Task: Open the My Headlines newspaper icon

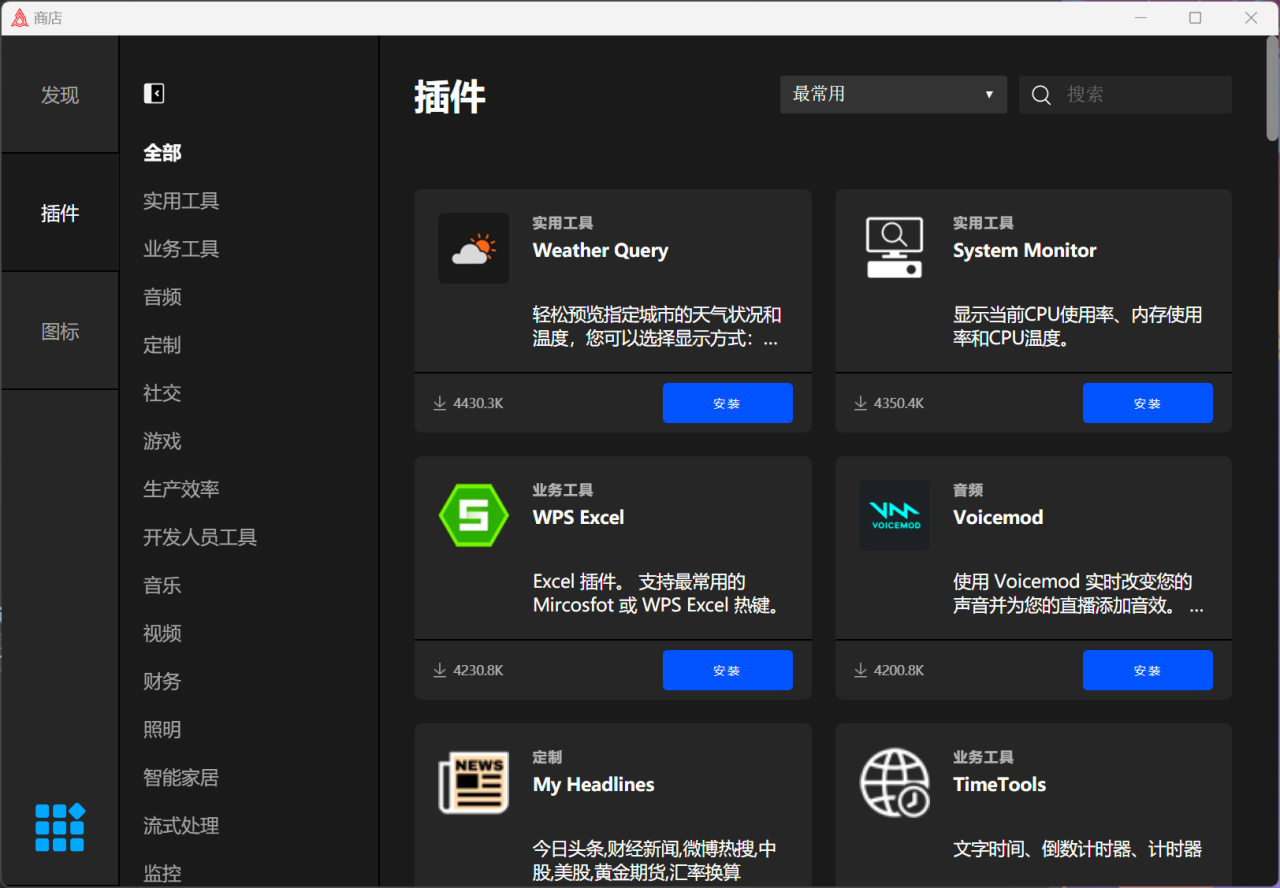Action: pyautogui.click(x=473, y=782)
